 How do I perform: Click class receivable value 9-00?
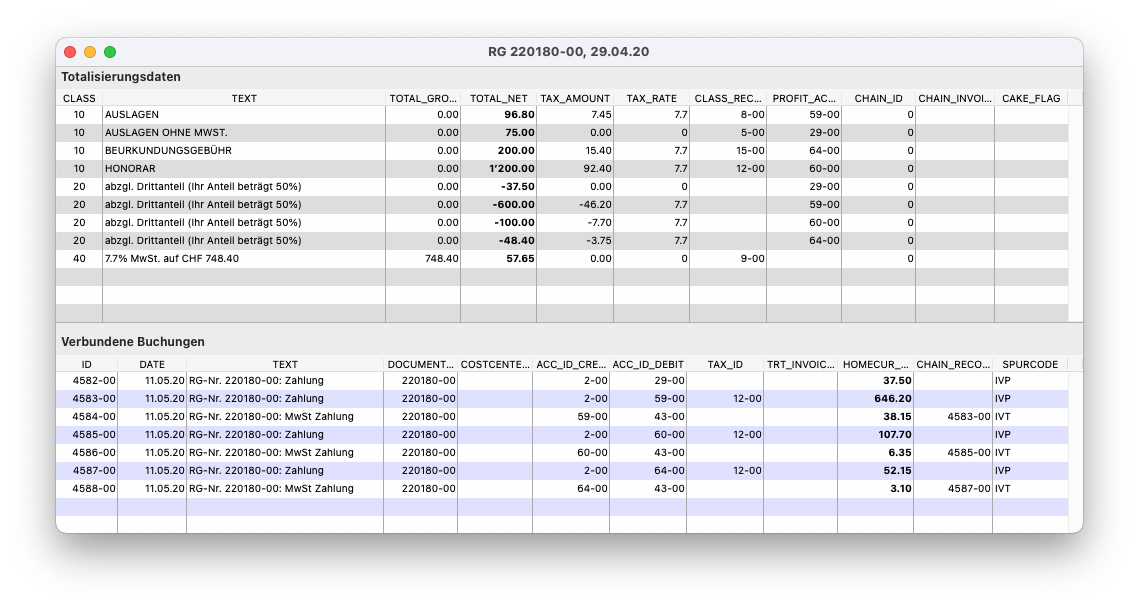(x=753, y=258)
